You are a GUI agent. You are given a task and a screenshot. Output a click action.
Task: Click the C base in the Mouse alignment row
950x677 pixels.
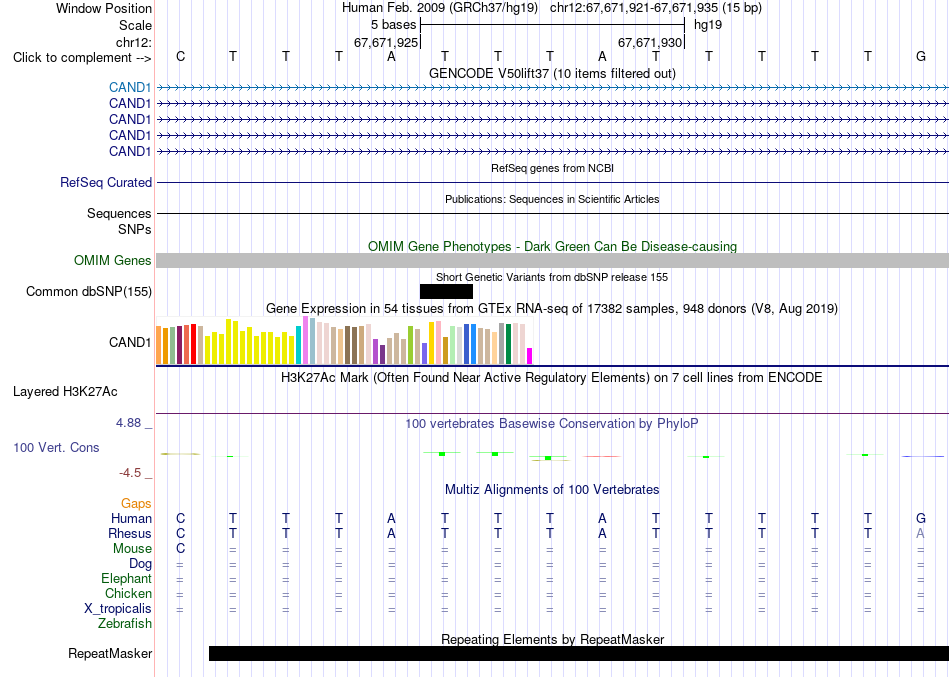(181, 549)
